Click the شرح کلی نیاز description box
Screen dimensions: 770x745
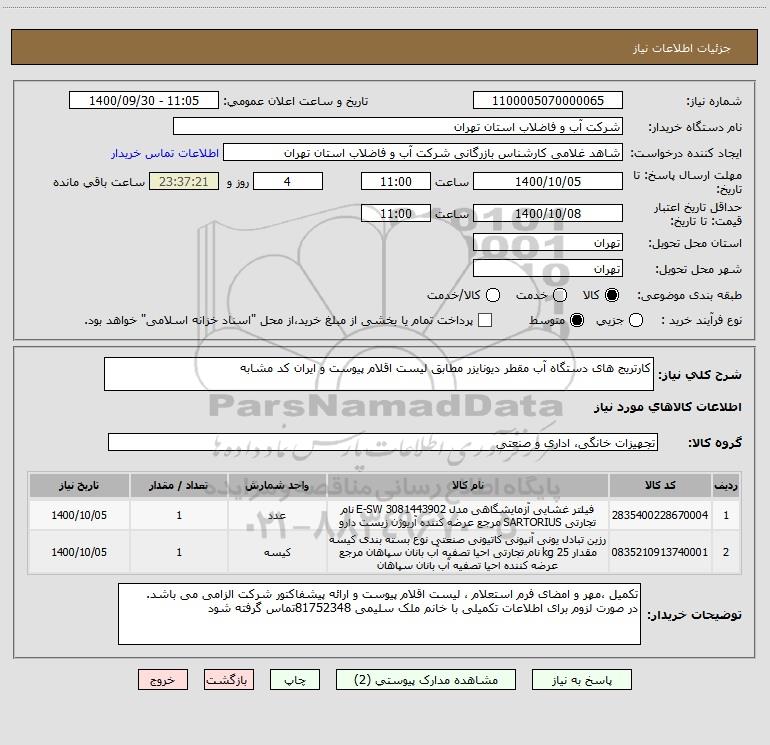tap(379, 374)
